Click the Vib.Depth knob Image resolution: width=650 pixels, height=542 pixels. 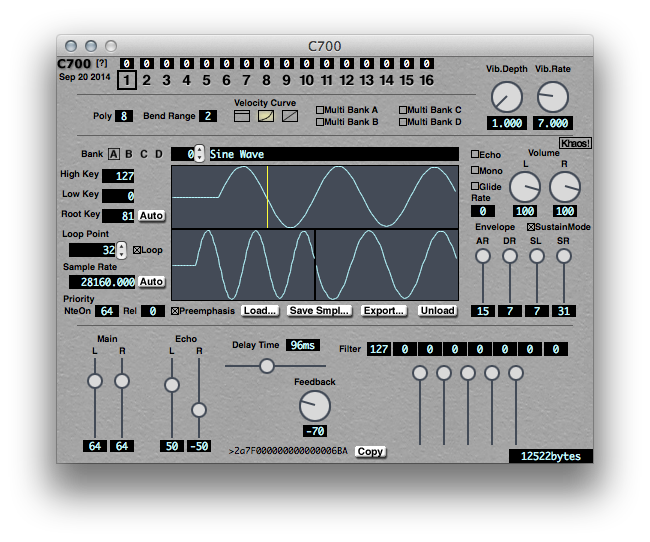506,97
